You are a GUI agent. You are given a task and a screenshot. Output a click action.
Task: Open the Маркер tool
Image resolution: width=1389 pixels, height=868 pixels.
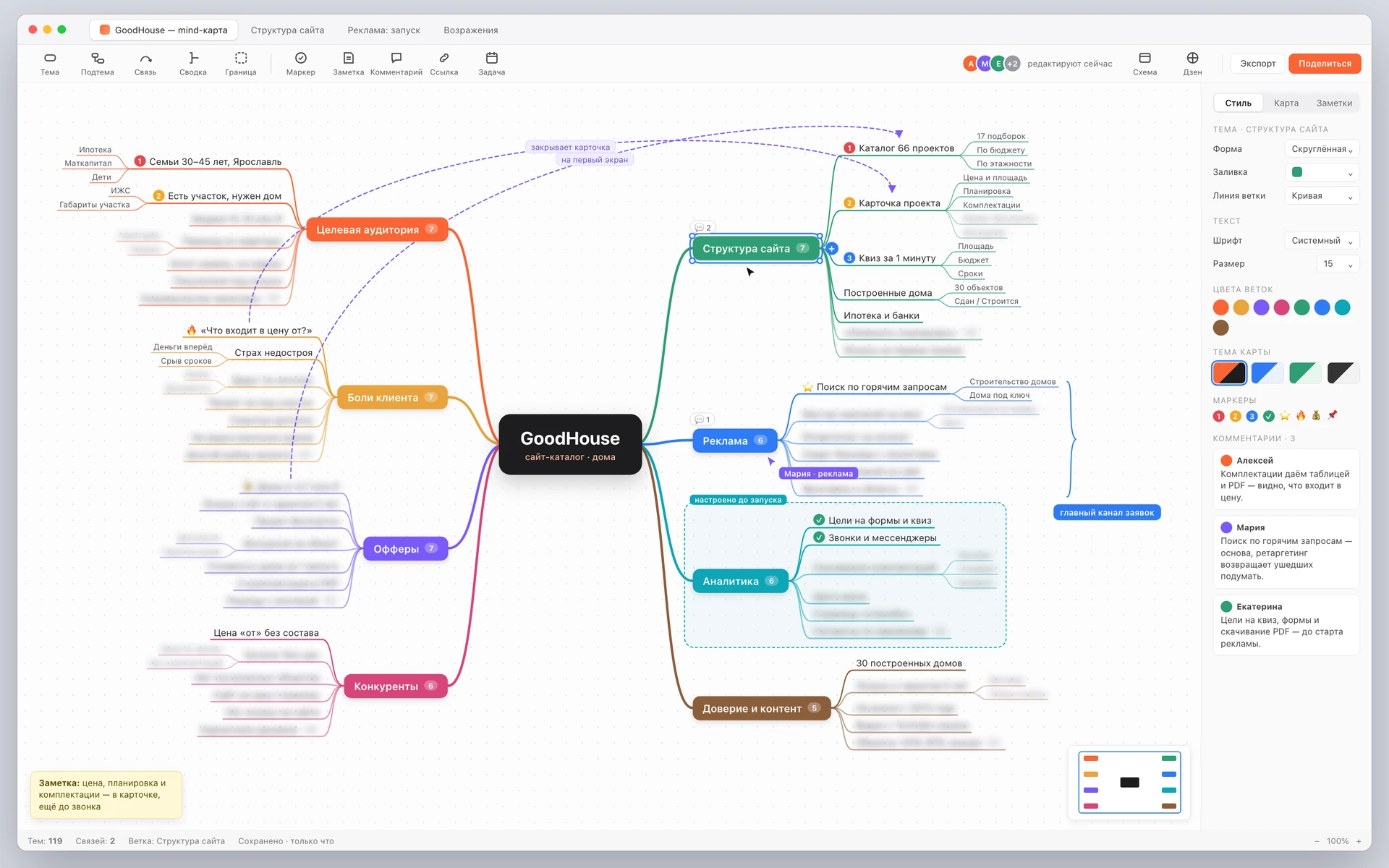click(301, 64)
